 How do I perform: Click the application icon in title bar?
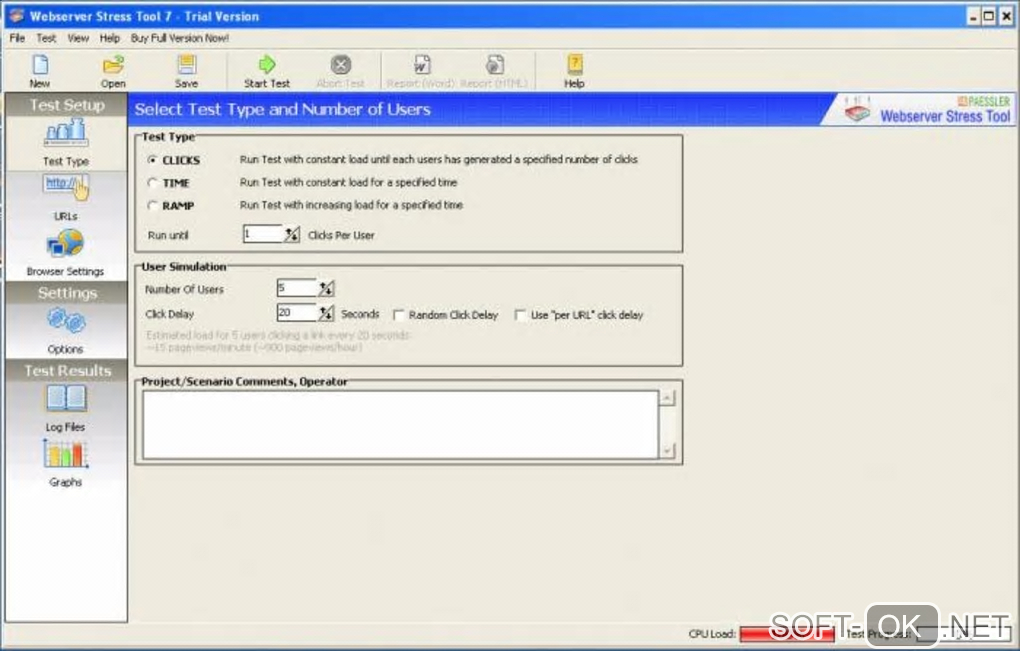click(x=16, y=16)
